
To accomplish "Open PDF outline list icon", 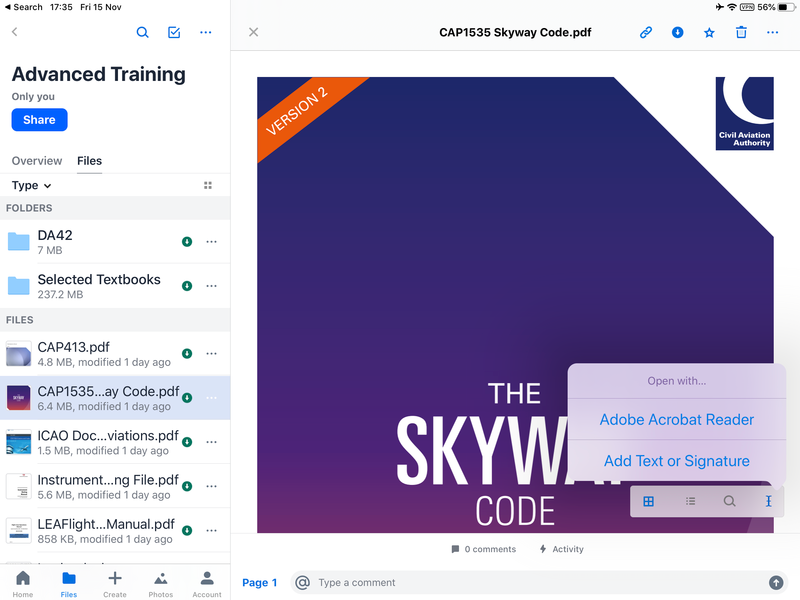I will (x=690, y=502).
